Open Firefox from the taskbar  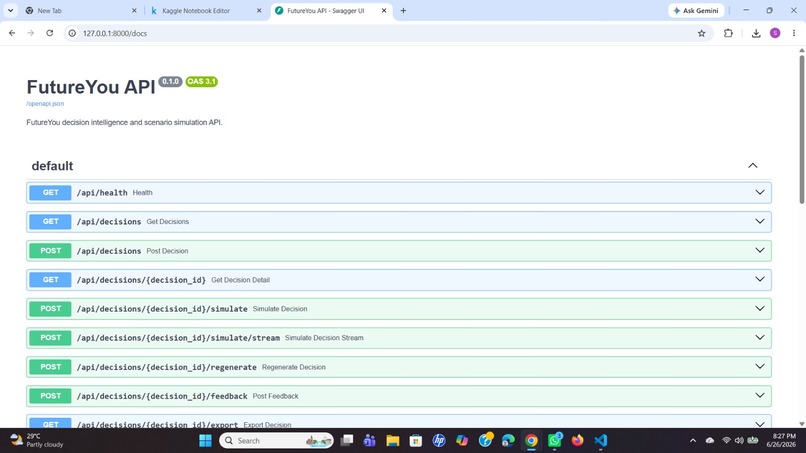(x=577, y=441)
